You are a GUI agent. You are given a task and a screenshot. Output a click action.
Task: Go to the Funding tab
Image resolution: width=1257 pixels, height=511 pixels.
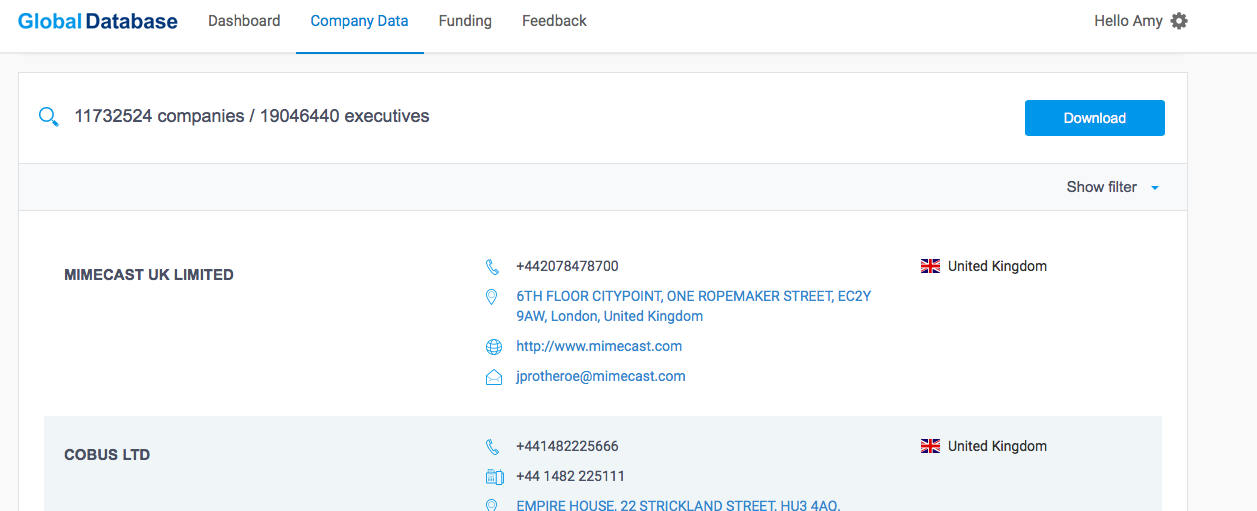click(465, 21)
